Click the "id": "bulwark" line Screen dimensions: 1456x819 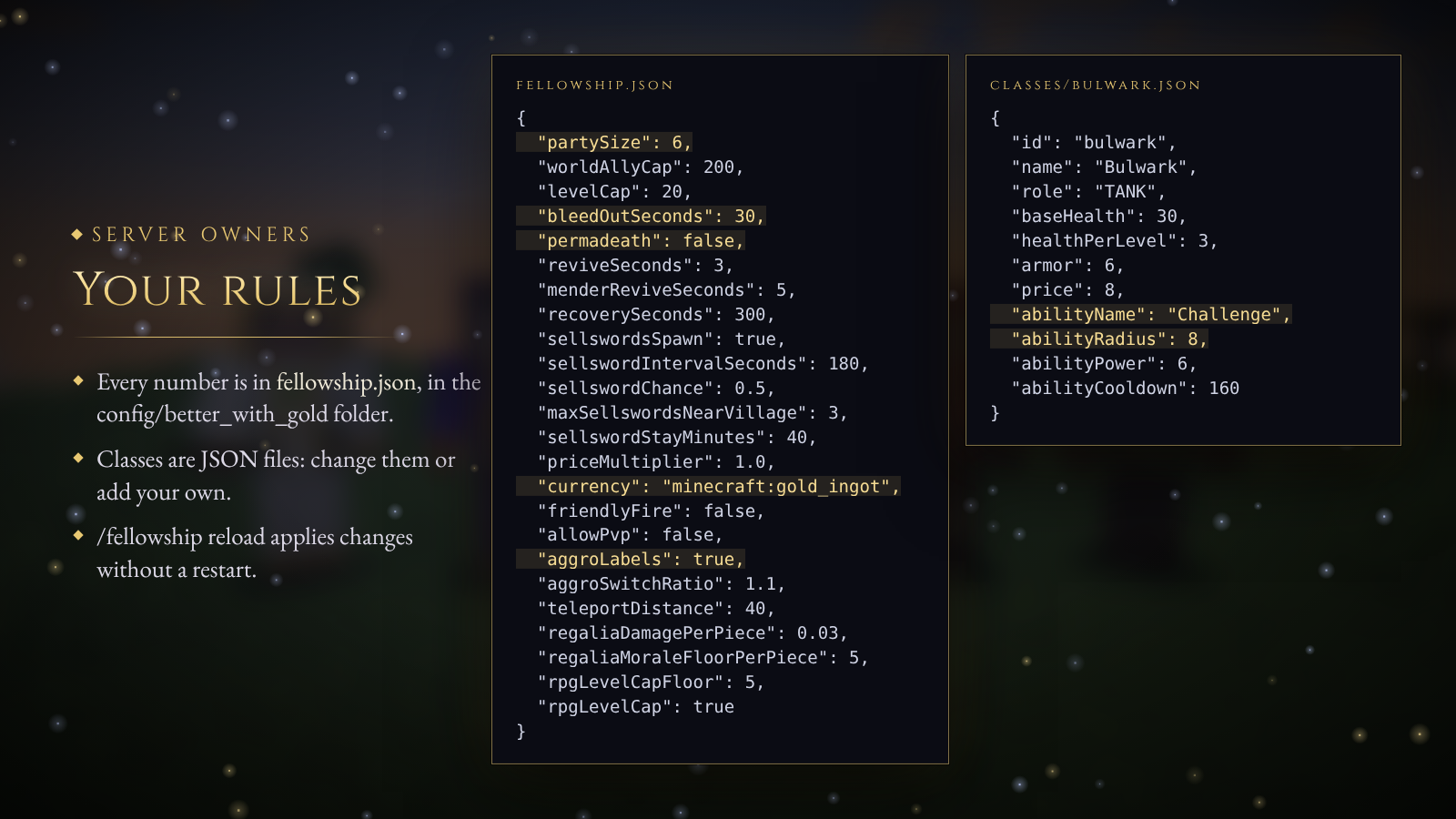(x=1095, y=143)
